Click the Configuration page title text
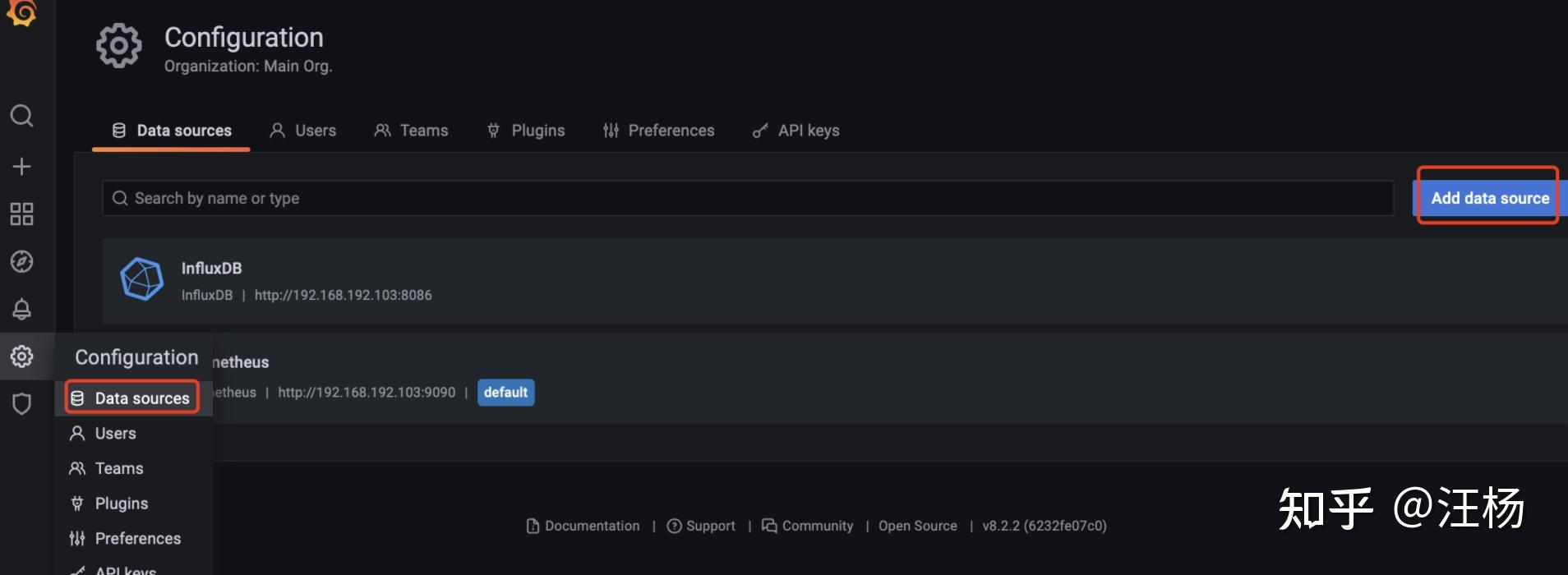This screenshot has height=575, width=1568. (244, 38)
